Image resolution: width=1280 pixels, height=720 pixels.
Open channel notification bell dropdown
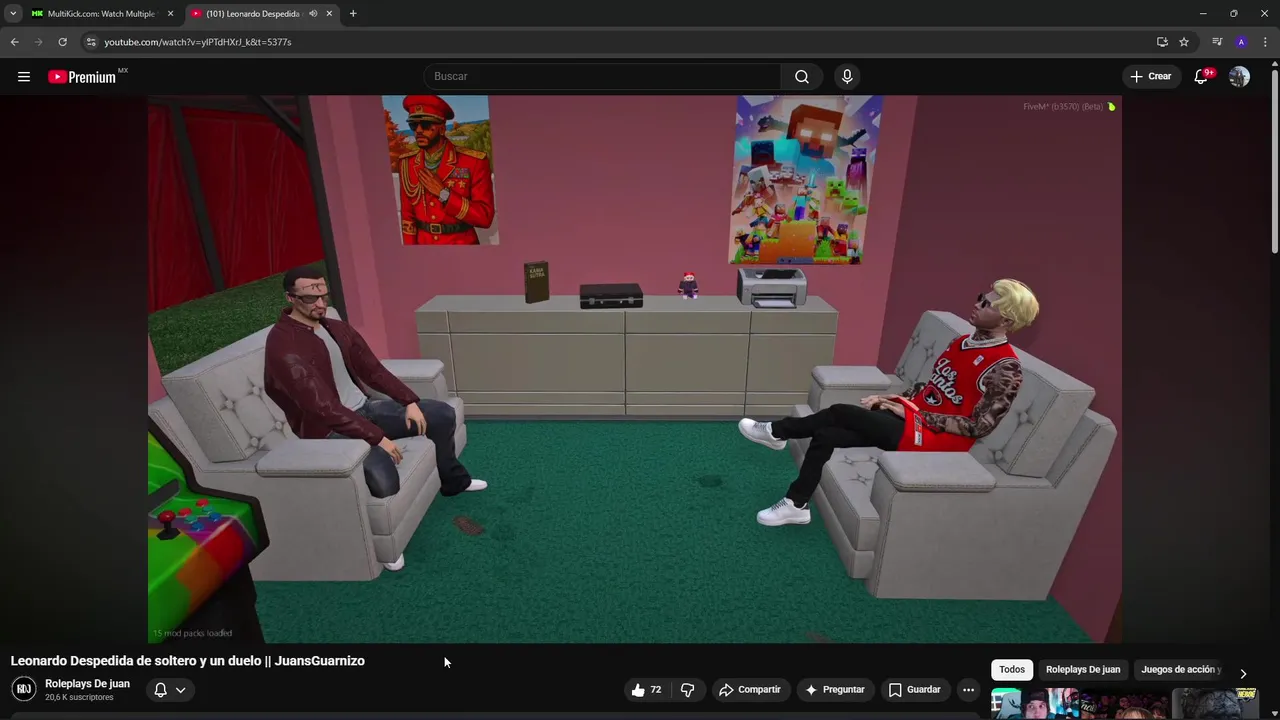tap(170, 690)
